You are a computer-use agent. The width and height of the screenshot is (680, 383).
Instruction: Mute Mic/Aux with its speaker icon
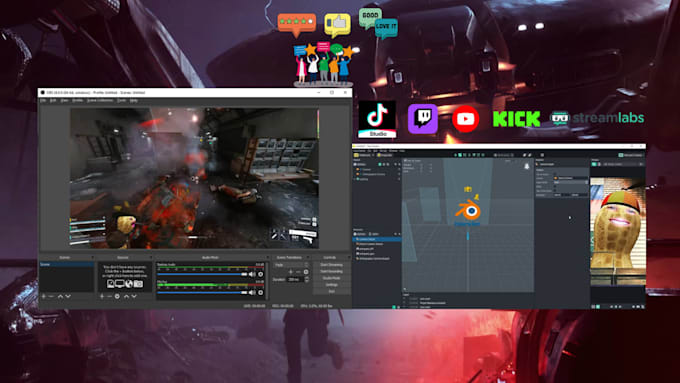tap(252, 292)
